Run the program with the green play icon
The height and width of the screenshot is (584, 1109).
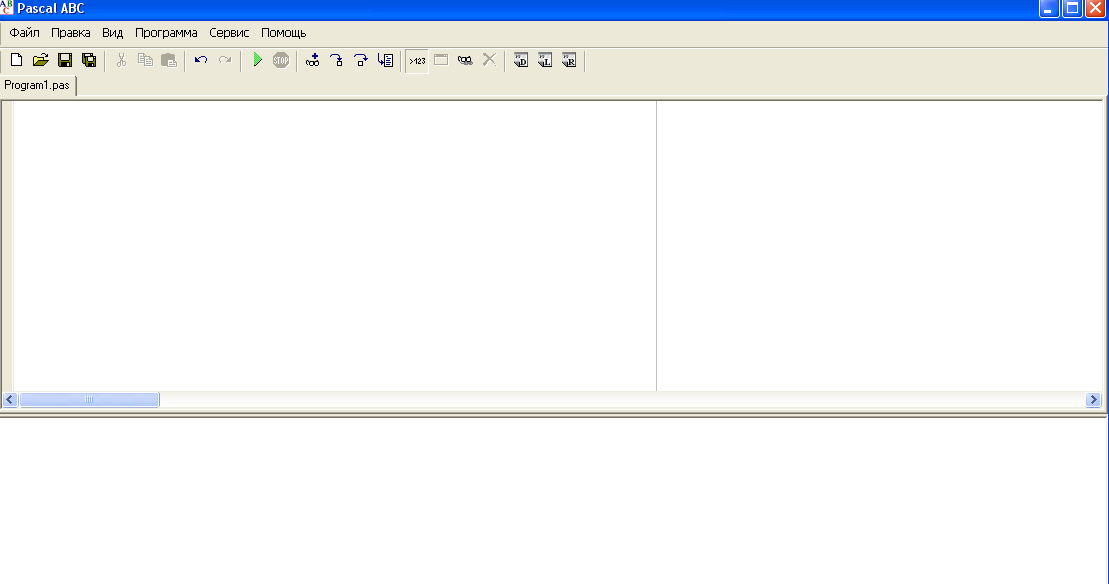pos(257,60)
